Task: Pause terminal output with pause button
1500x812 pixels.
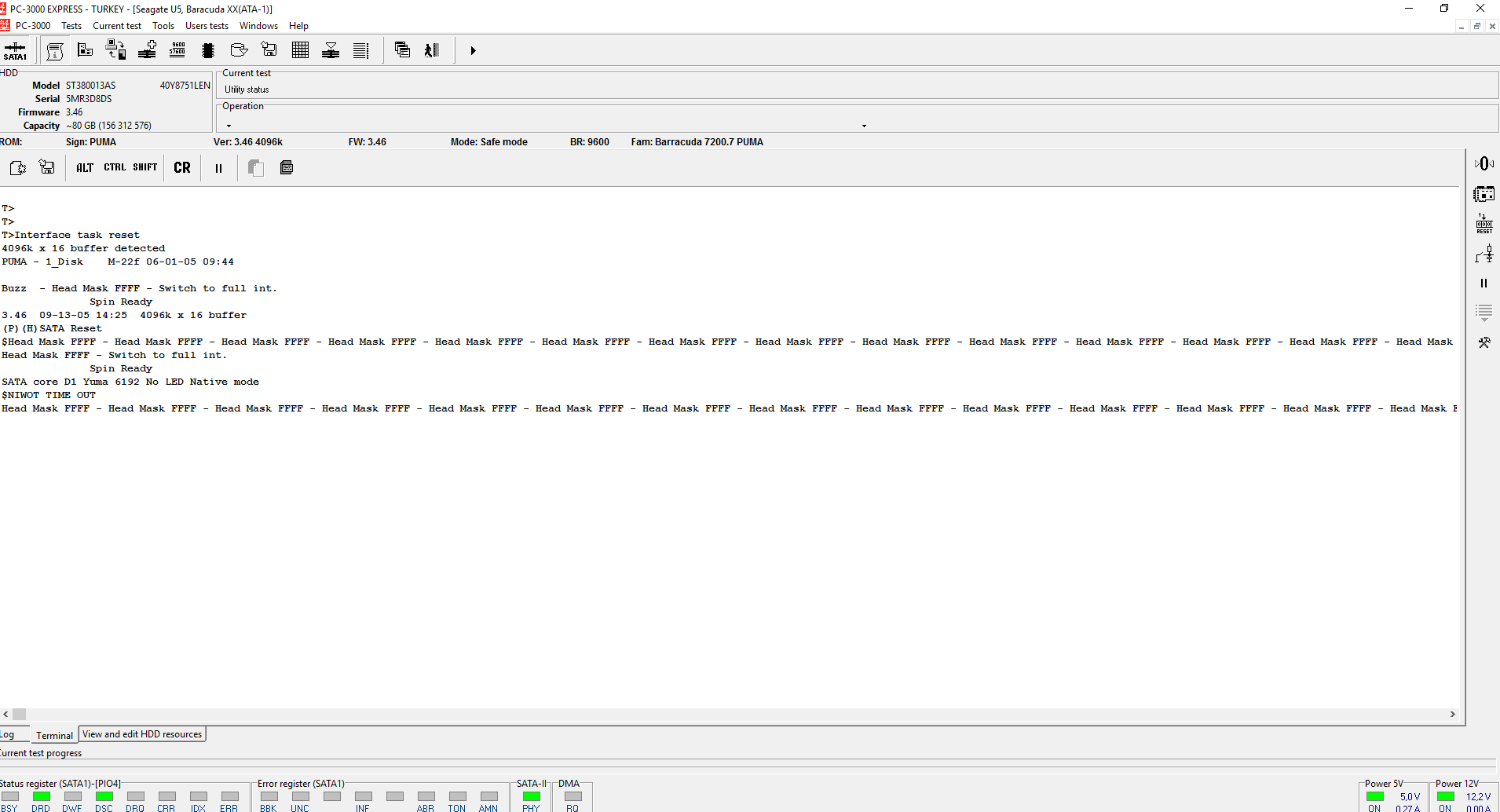Action: (218, 168)
